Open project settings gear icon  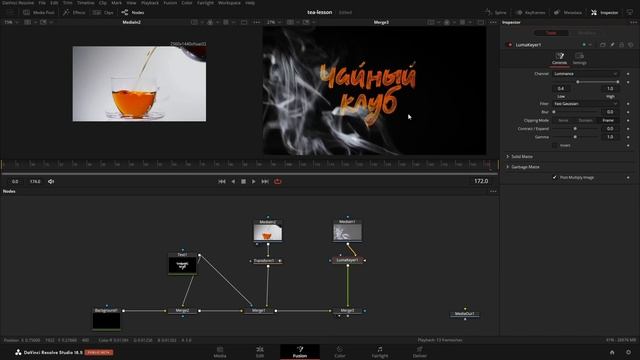pos(629,352)
